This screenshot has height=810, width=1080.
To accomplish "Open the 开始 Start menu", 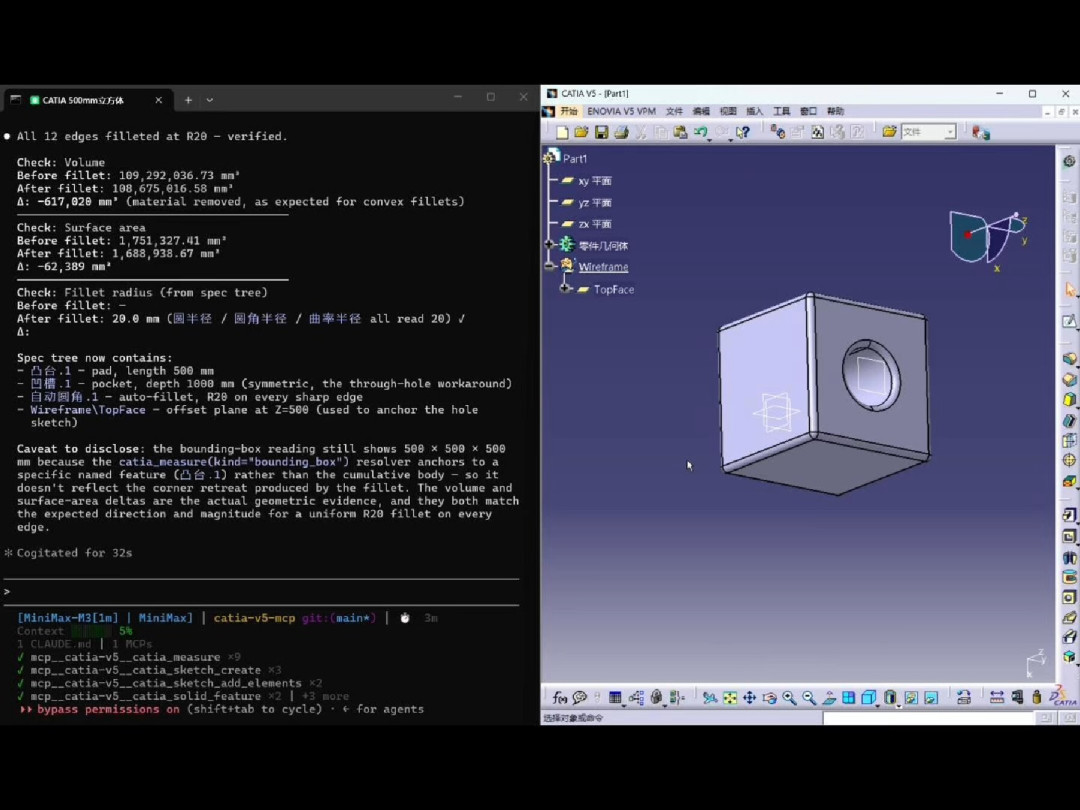I will coord(569,111).
